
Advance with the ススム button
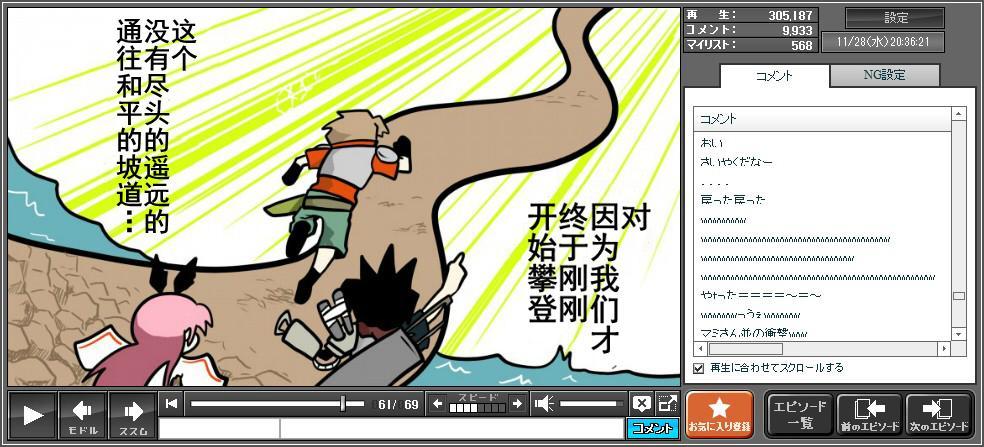point(132,414)
